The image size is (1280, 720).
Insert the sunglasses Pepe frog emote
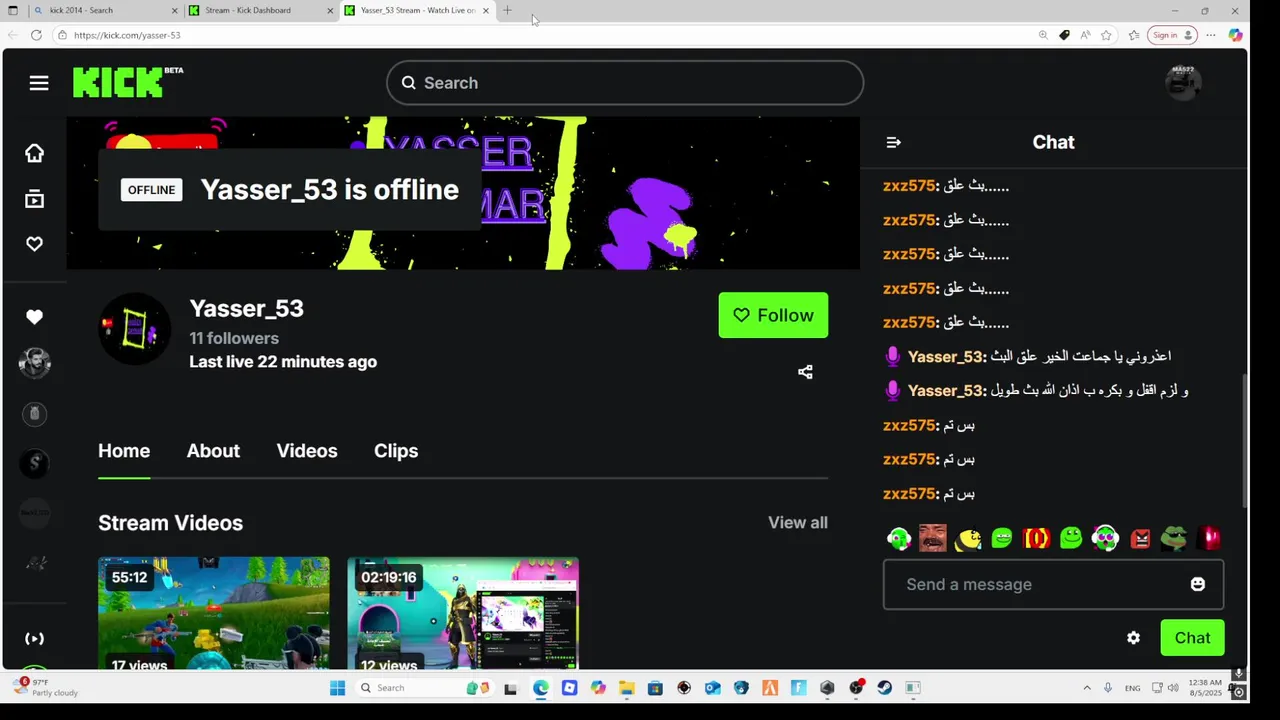pyautogui.click(x=1174, y=538)
